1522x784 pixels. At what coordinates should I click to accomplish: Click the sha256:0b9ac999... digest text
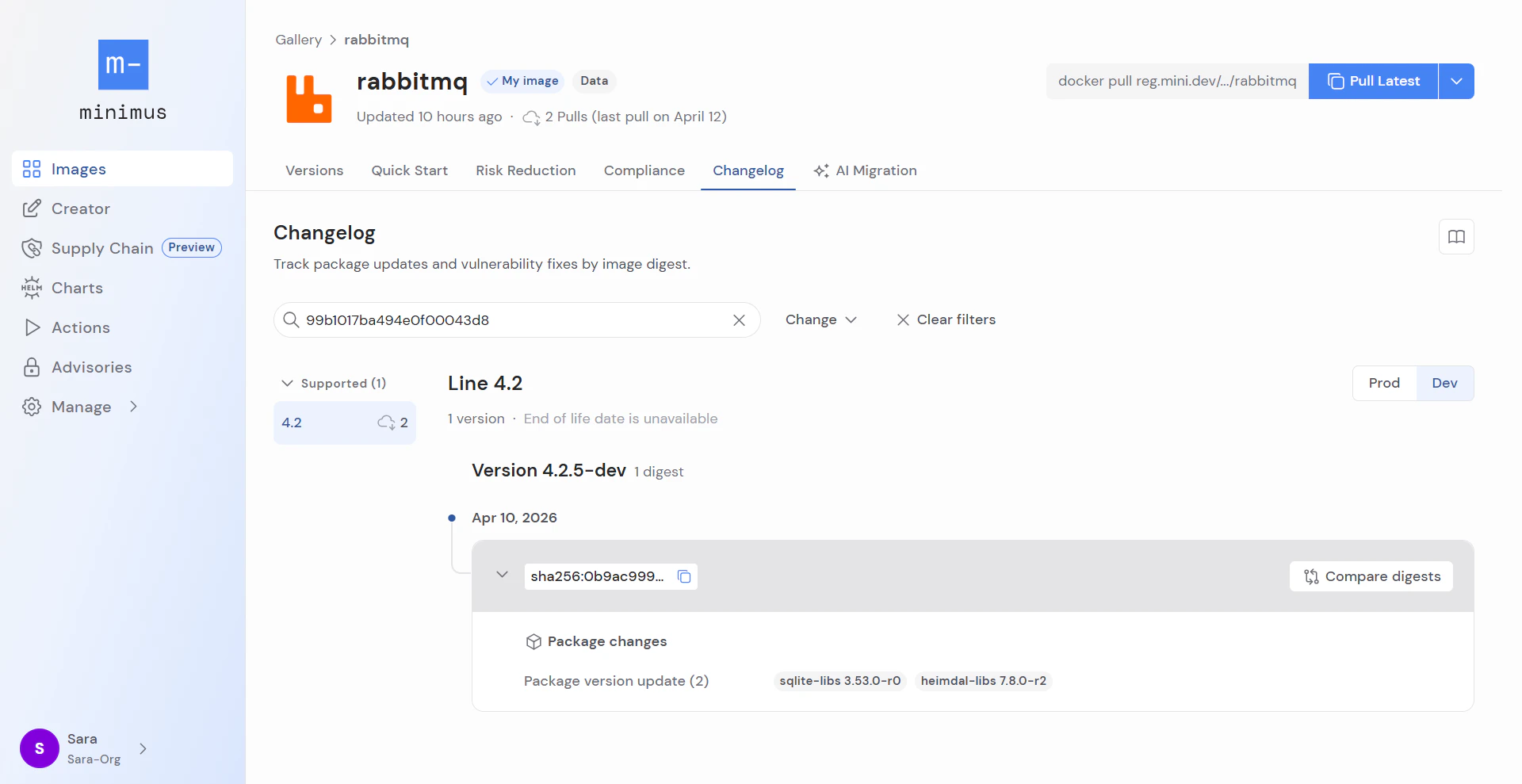click(597, 576)
